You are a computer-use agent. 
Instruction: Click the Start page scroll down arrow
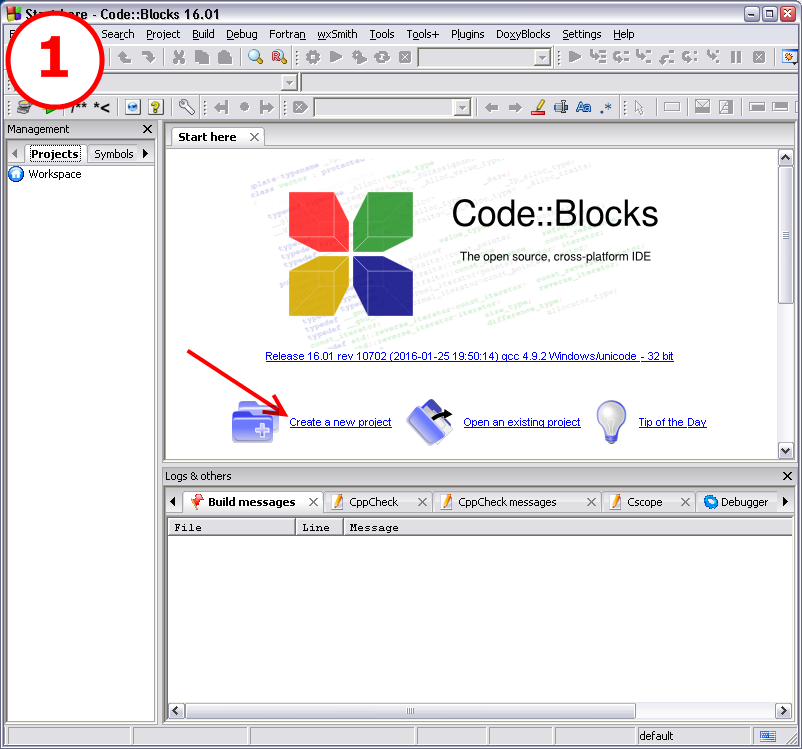[785, 451]
